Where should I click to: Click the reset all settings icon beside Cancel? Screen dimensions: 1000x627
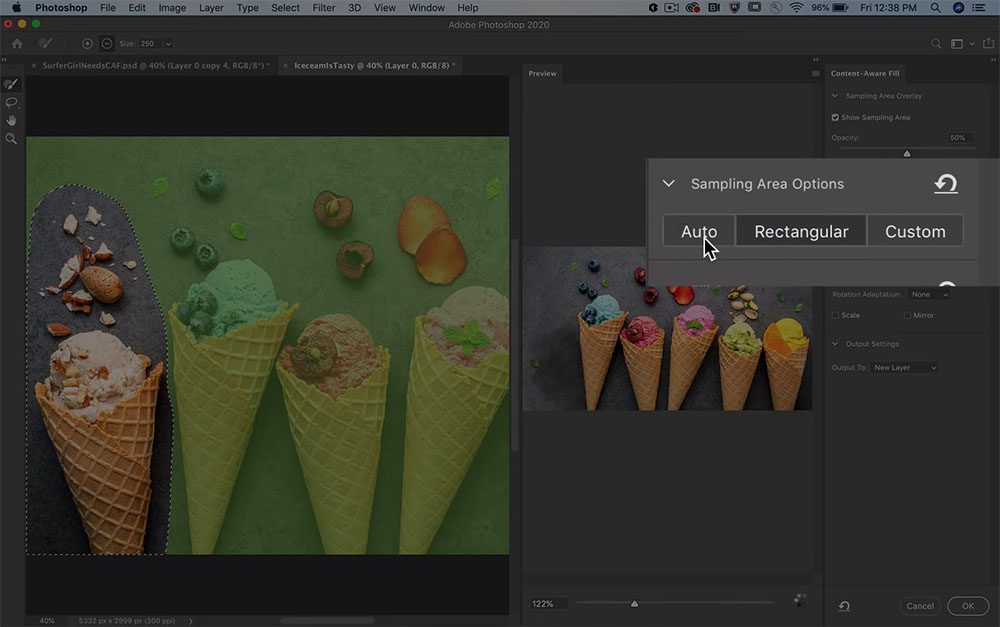[845, 606]
